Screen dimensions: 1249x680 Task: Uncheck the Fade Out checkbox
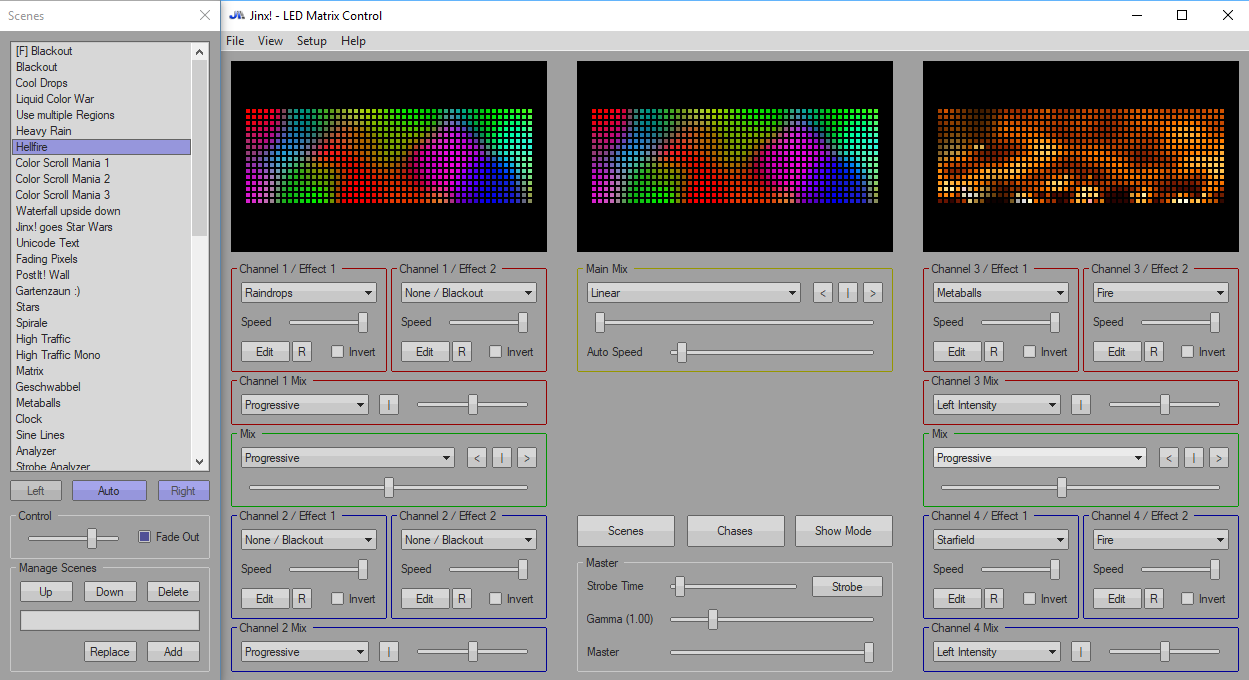coord(144,537)
